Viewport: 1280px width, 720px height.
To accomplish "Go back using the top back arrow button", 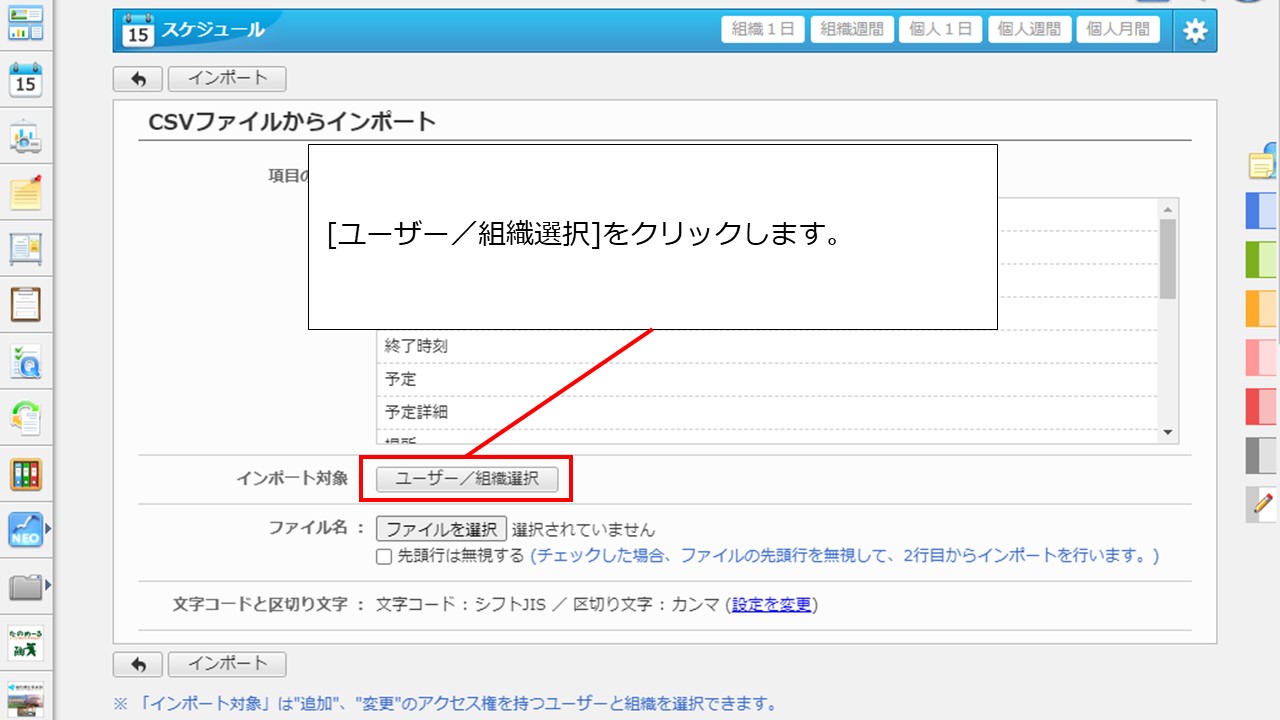I will [138, 78].
